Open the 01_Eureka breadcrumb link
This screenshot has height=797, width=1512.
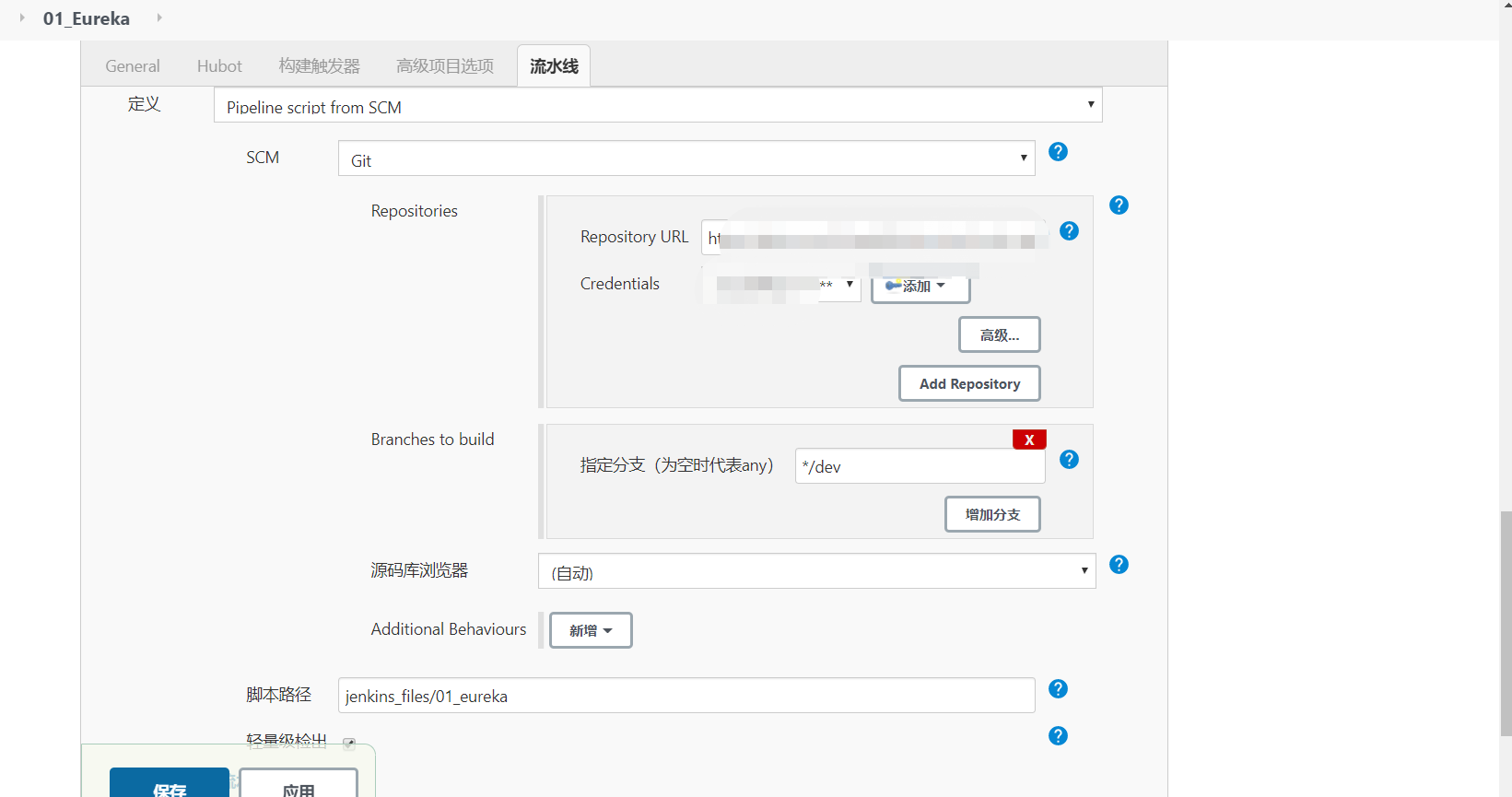pos(87,18)
